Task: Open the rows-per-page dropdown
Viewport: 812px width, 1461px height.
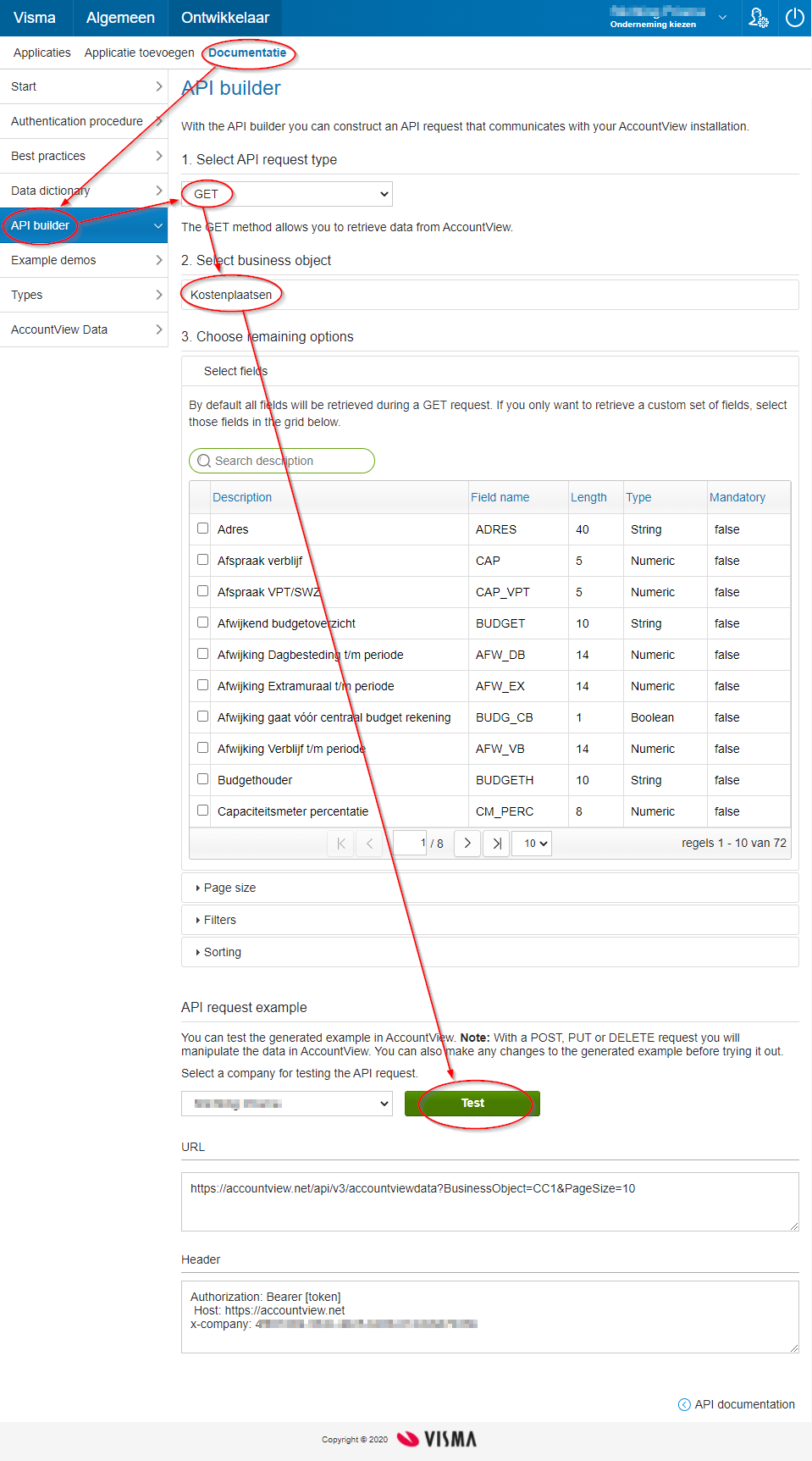Action: [533, 844]
